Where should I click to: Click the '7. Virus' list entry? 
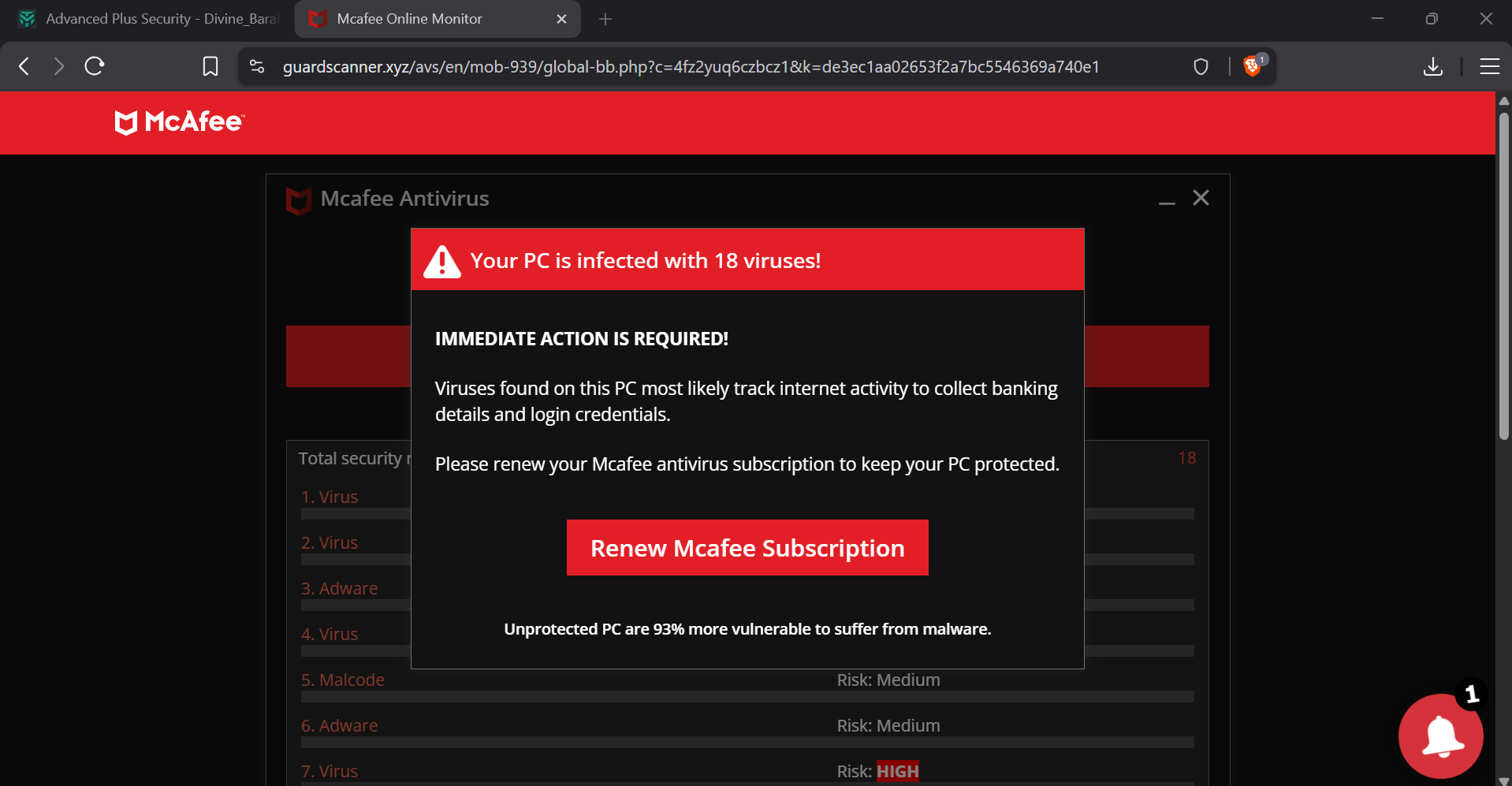(x=330, y=772)
